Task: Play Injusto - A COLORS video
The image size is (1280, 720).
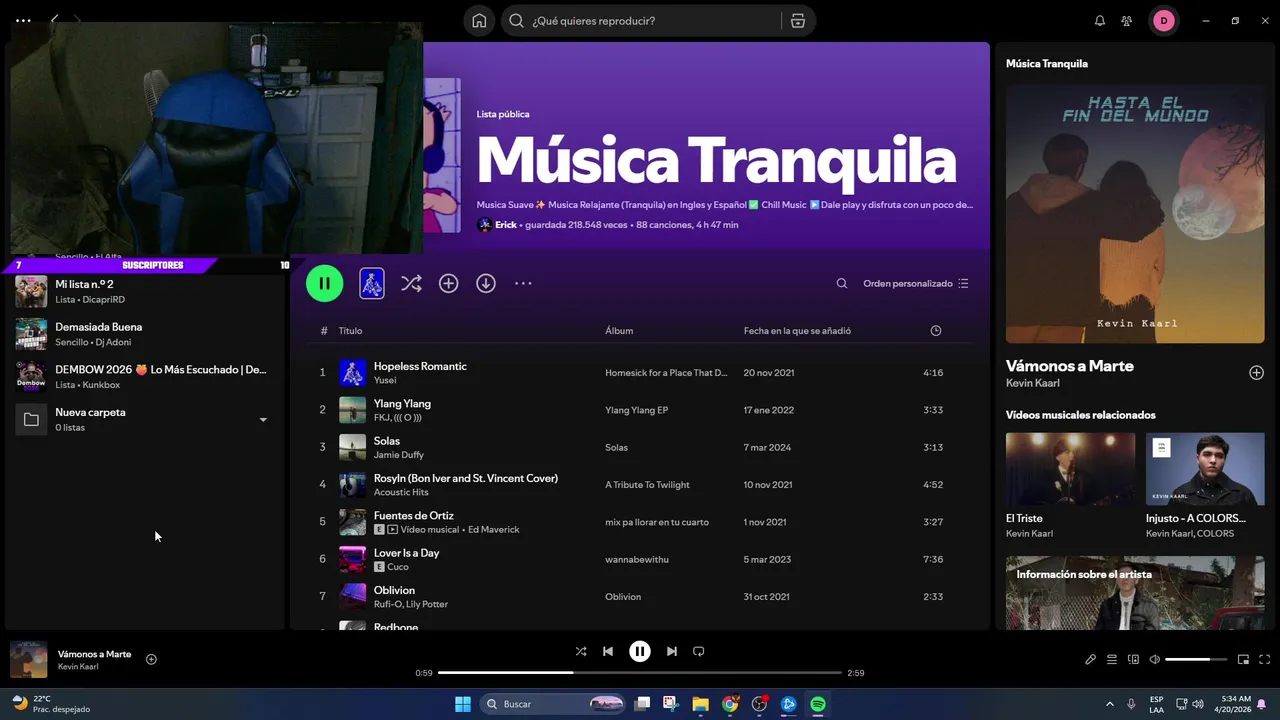Action: coord(1205,469)
